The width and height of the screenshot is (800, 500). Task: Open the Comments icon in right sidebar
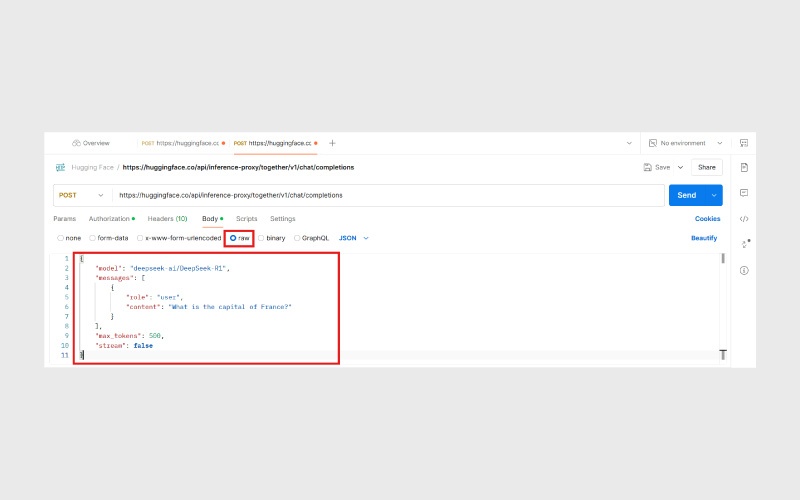click(744, 192)
